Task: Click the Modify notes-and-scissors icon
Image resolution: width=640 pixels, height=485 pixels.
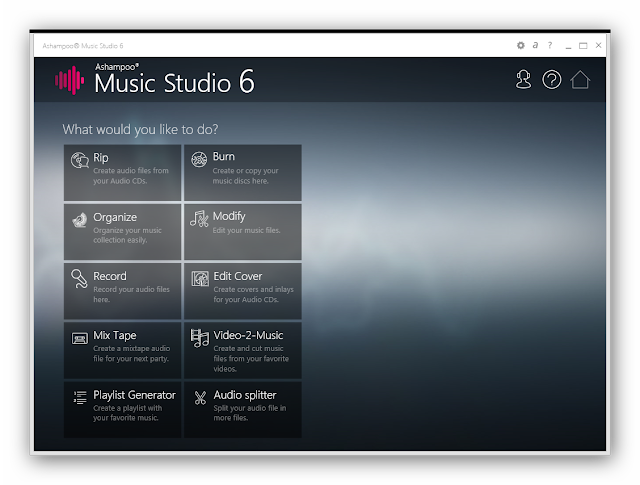Action: pos(199,219)
